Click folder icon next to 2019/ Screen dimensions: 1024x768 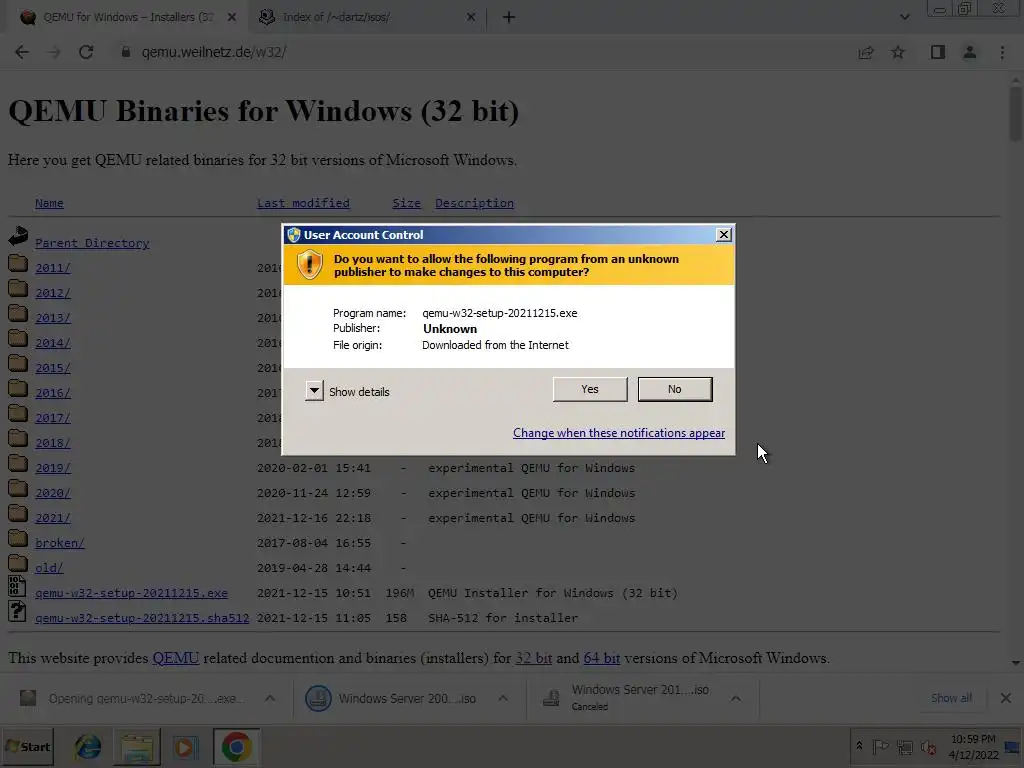tap(18, 464)
